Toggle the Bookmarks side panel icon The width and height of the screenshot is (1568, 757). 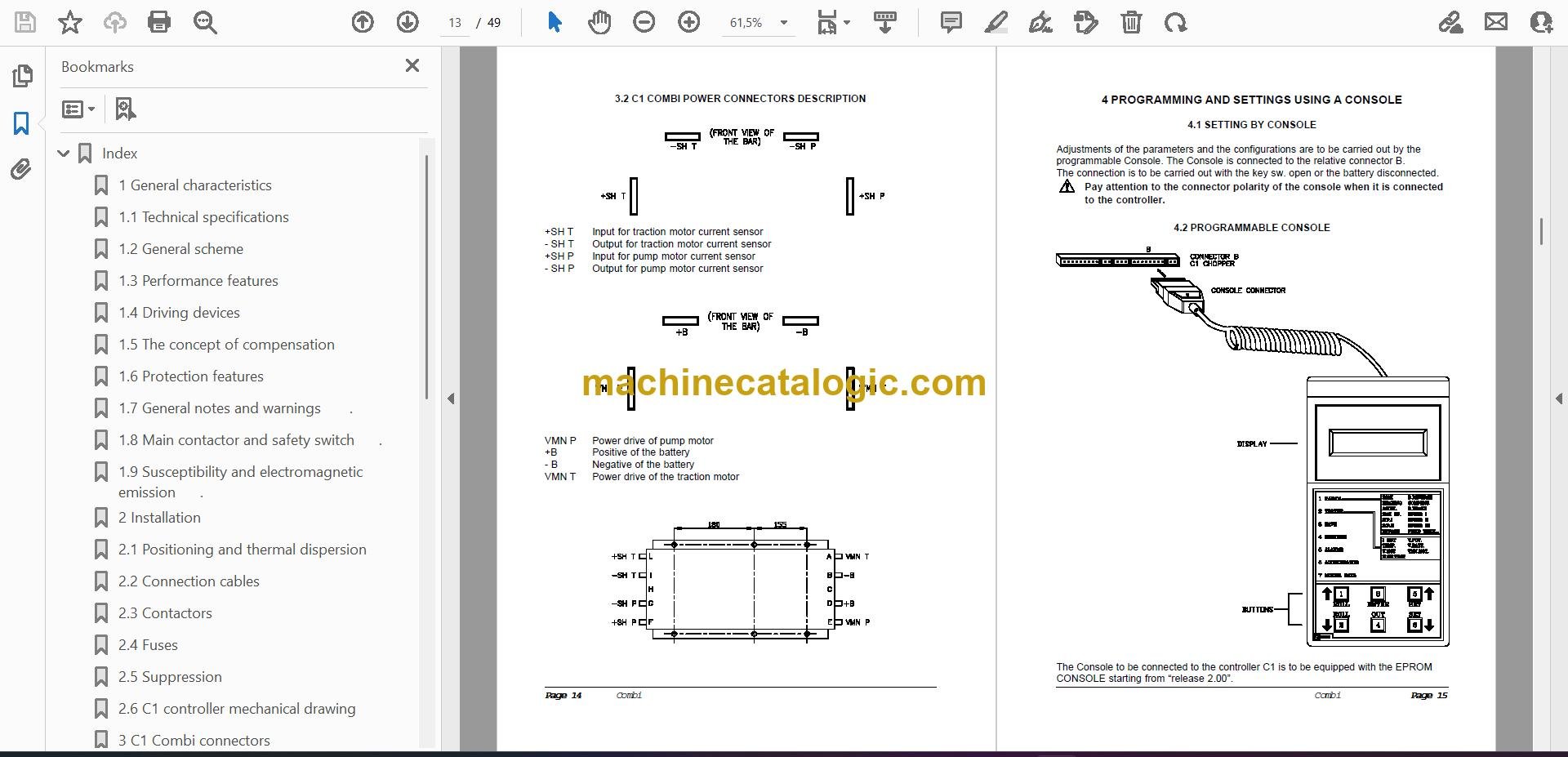point(22,123)
